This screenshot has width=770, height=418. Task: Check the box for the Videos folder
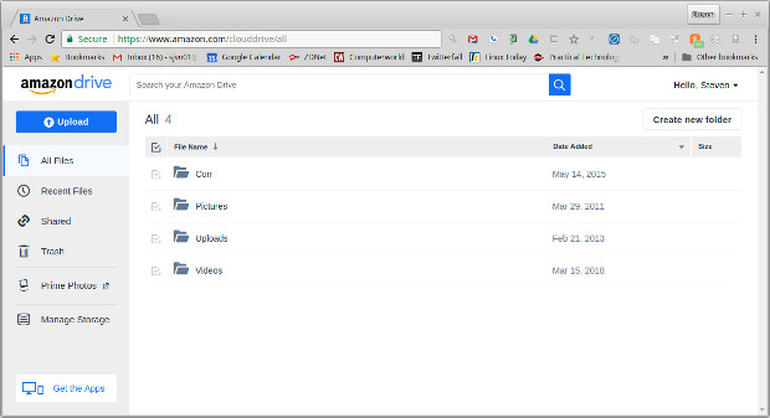[156, 271]
